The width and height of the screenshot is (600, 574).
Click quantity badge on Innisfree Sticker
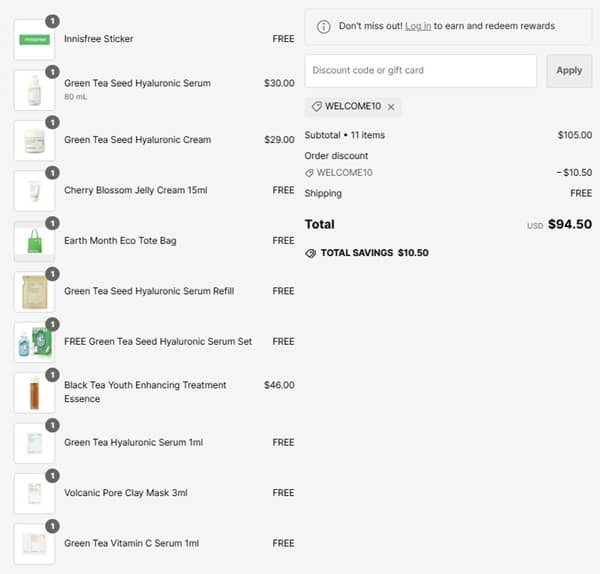(52, 20)
